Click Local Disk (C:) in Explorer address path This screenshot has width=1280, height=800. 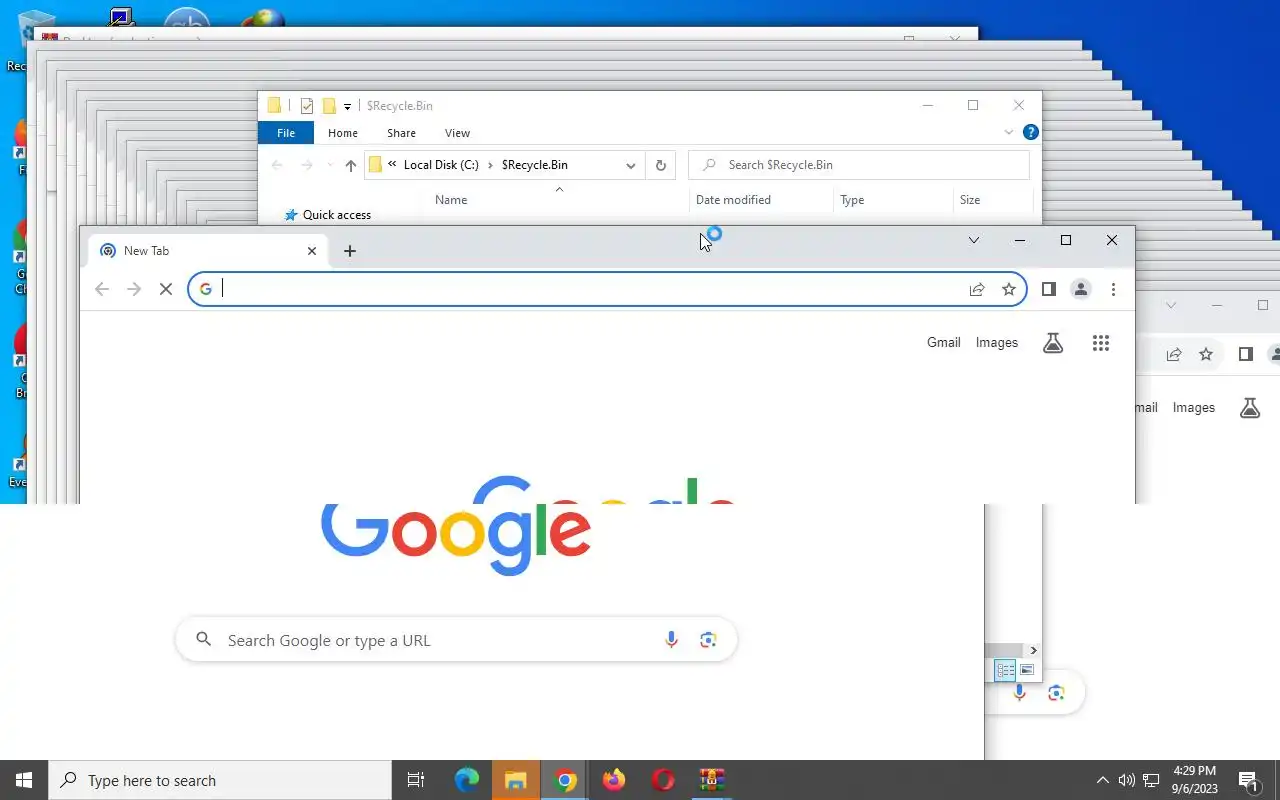click(x=441, y=165)
